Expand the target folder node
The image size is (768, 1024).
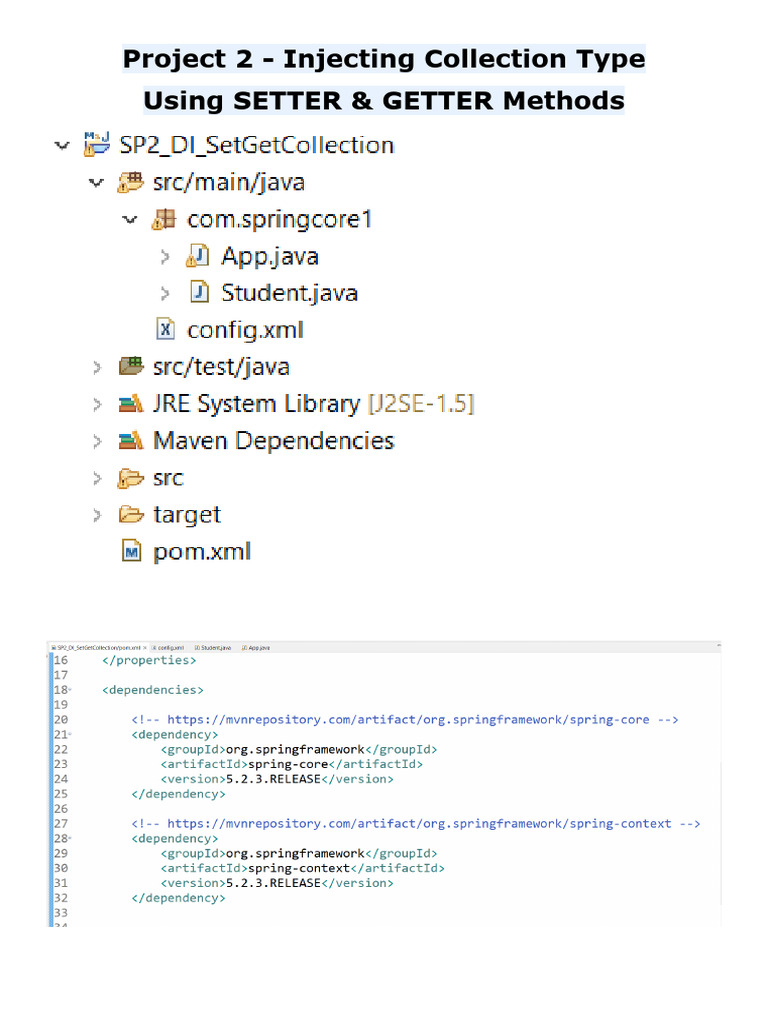pos(97,515)
